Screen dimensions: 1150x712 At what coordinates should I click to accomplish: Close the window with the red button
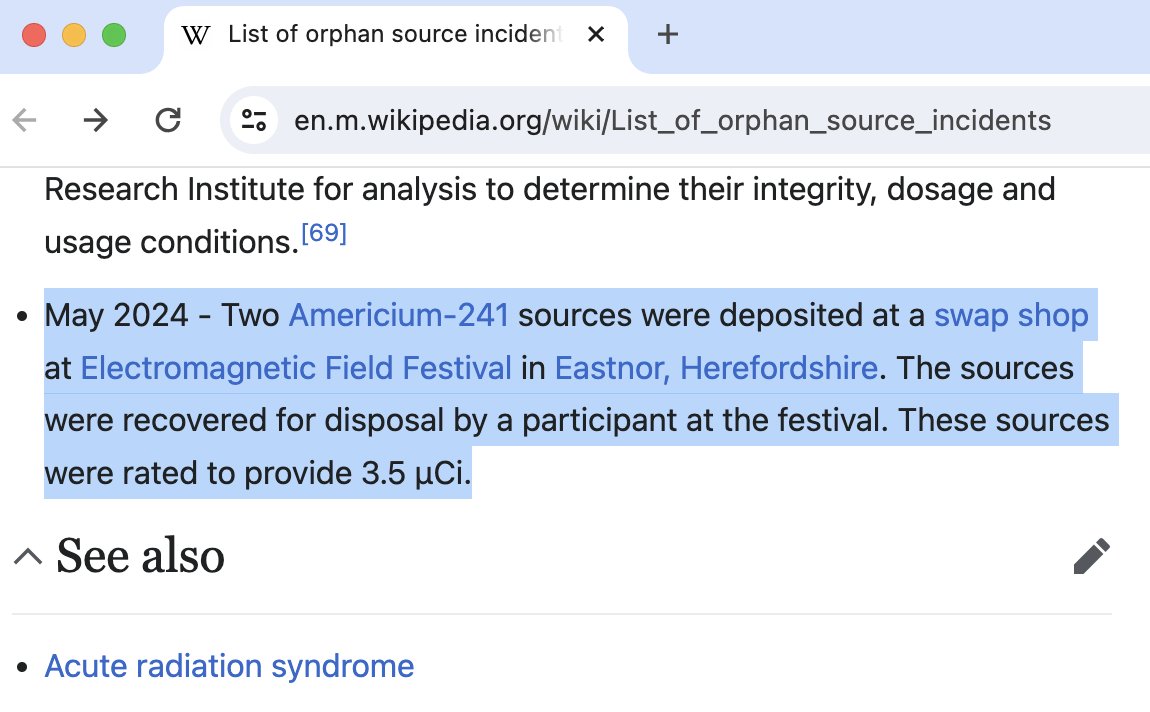click(34, 34)
